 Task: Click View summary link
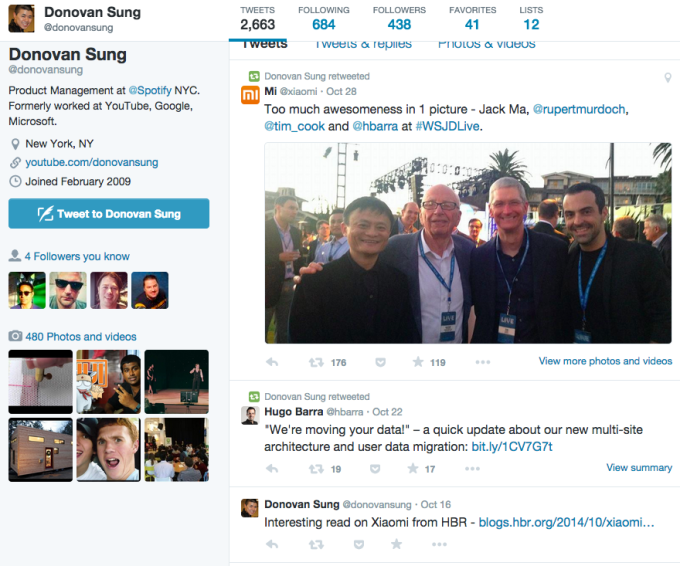(x=639, y=468)
